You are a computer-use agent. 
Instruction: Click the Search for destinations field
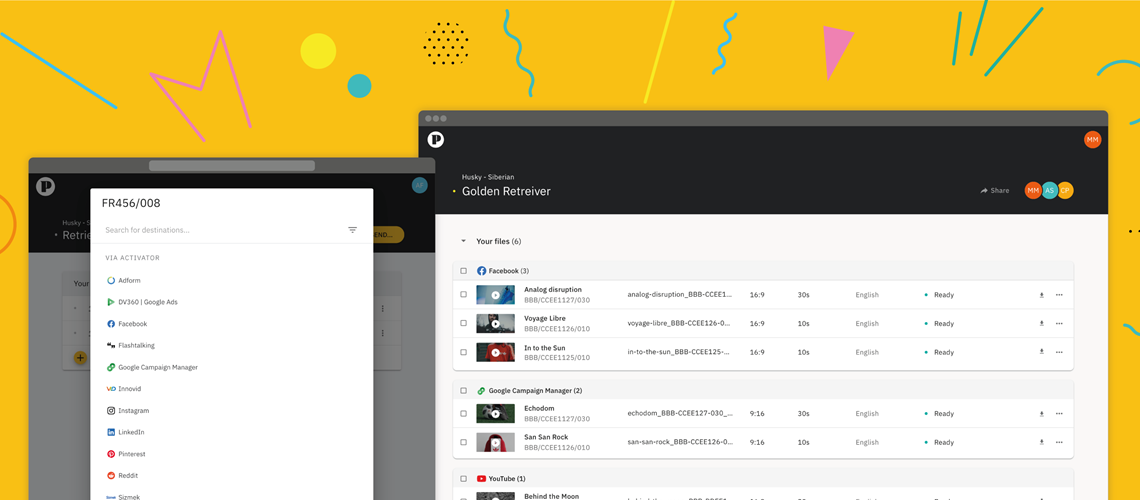(220, 230)
